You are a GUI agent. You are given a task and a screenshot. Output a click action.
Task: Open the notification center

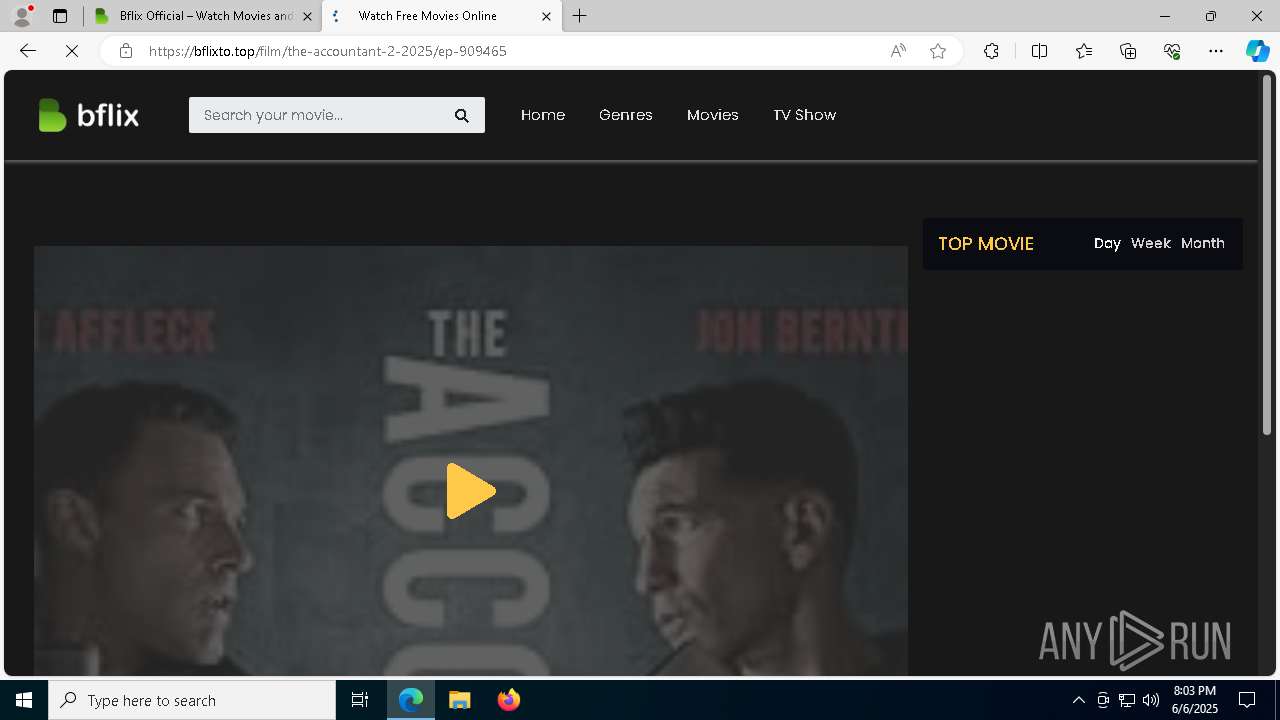(1247, 700)
